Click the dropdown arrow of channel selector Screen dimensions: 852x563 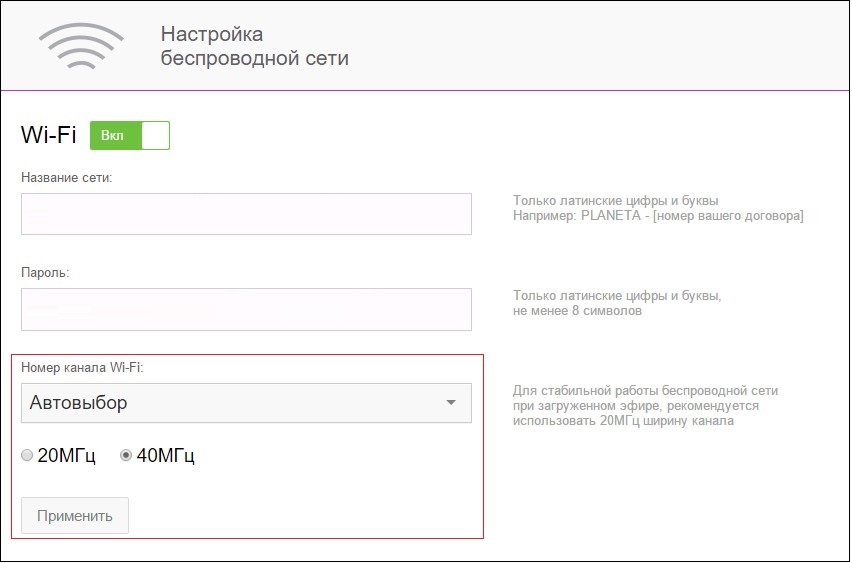coord(451,403)
